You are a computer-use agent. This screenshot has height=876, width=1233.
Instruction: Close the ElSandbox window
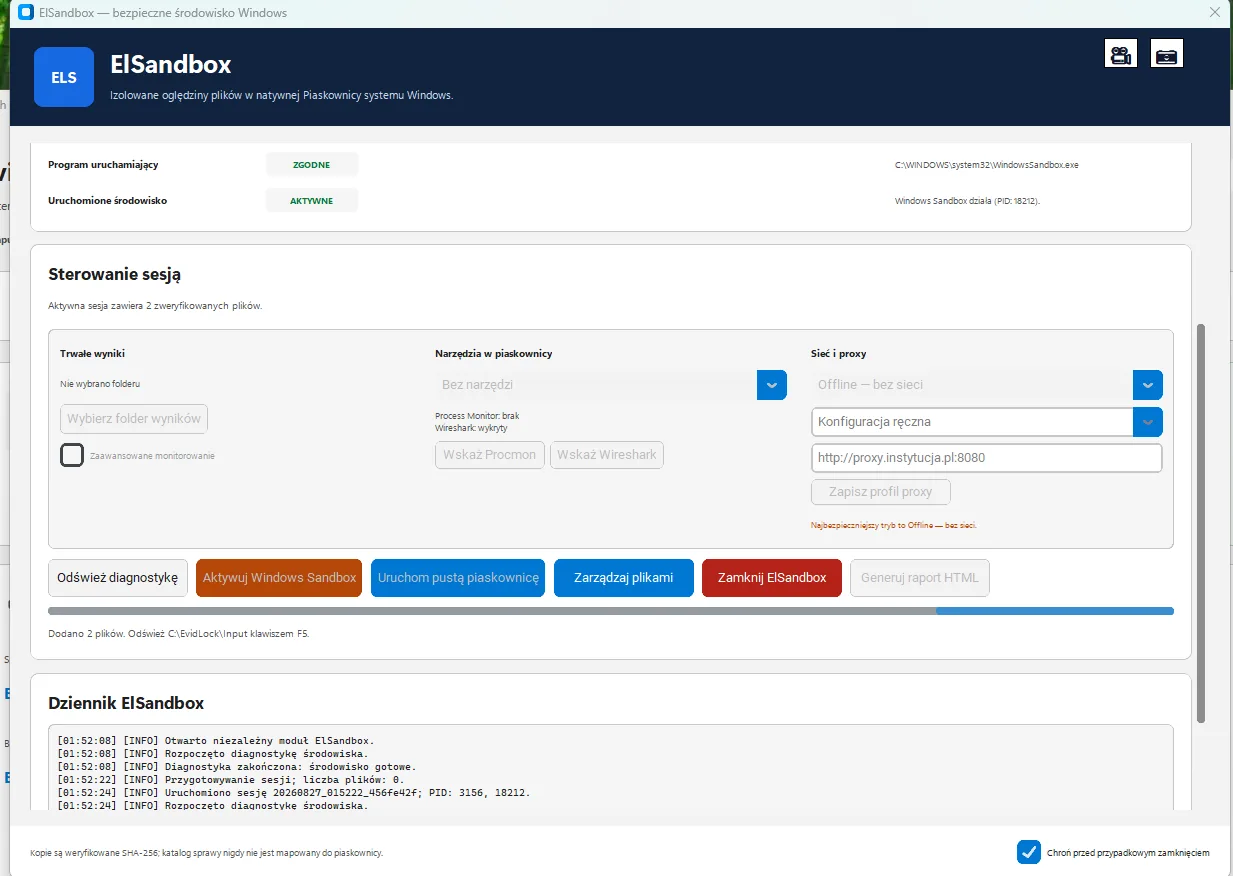1214,13
